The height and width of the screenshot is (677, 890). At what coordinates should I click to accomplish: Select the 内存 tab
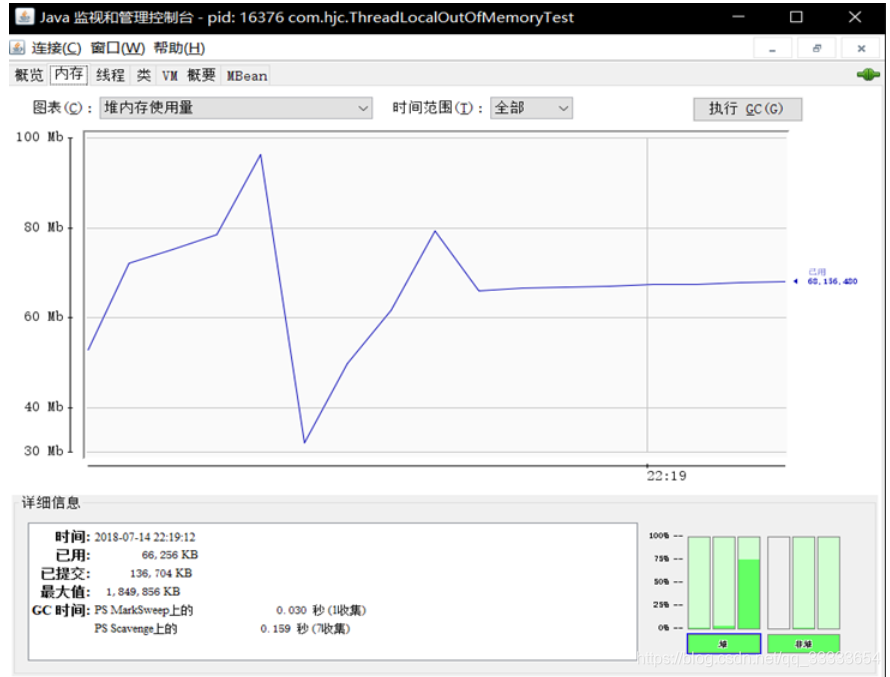pyautogui.click(x=69, y=74)
